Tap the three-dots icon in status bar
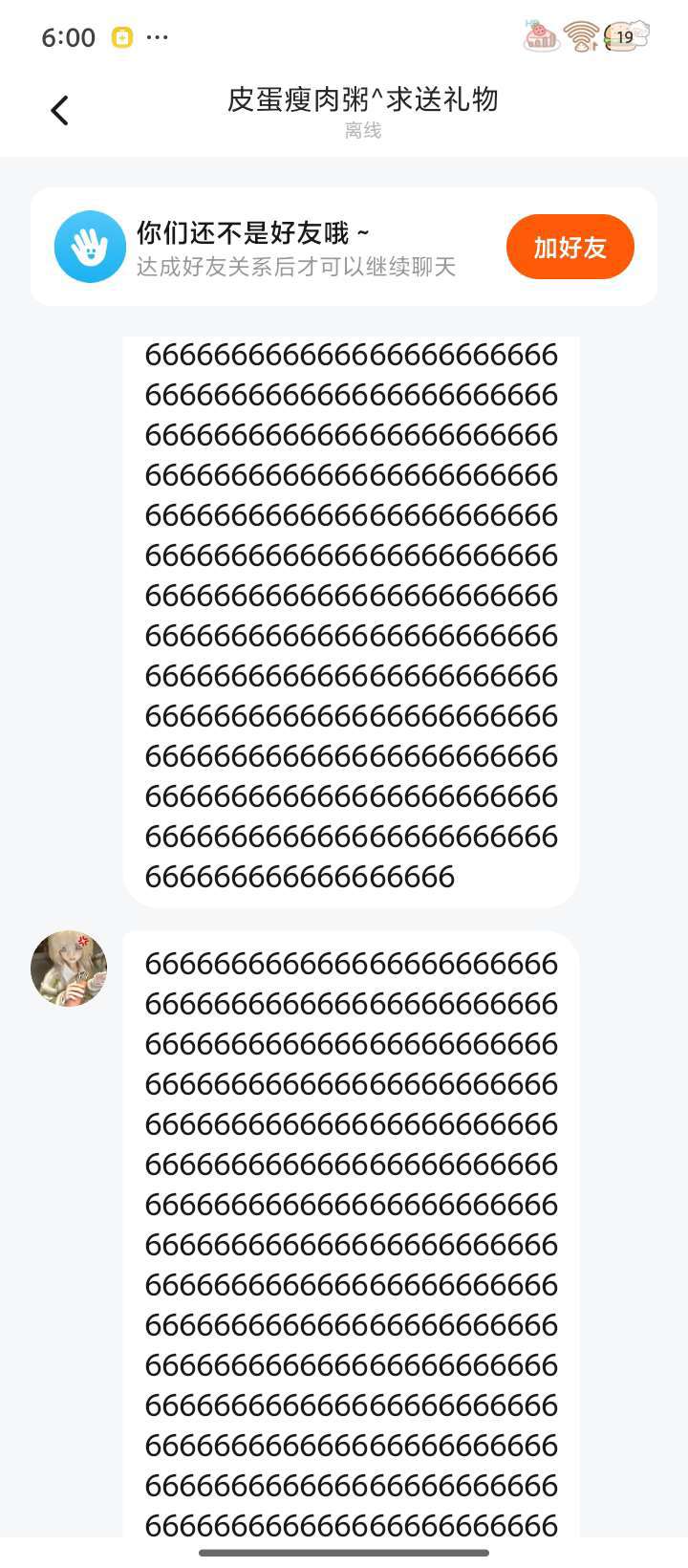 158,37
